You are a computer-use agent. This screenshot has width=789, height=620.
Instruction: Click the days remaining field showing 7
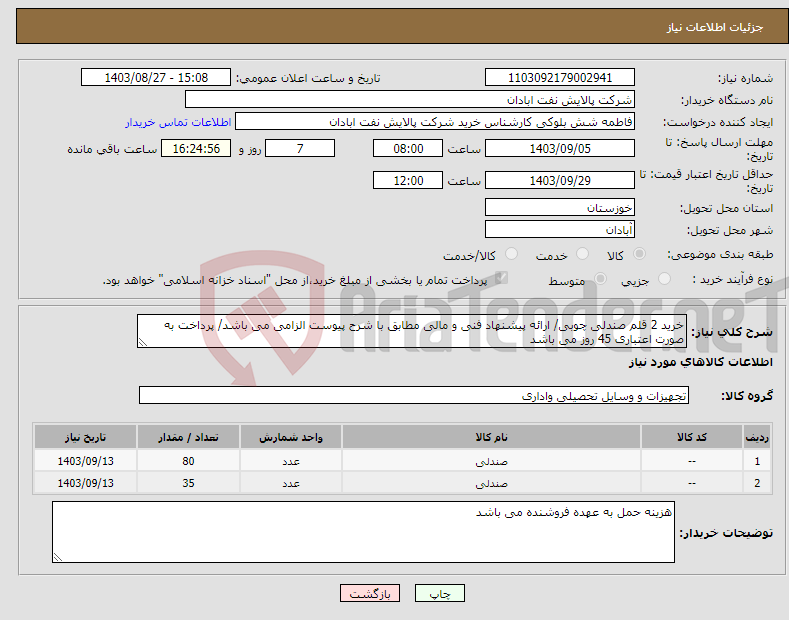300,148
